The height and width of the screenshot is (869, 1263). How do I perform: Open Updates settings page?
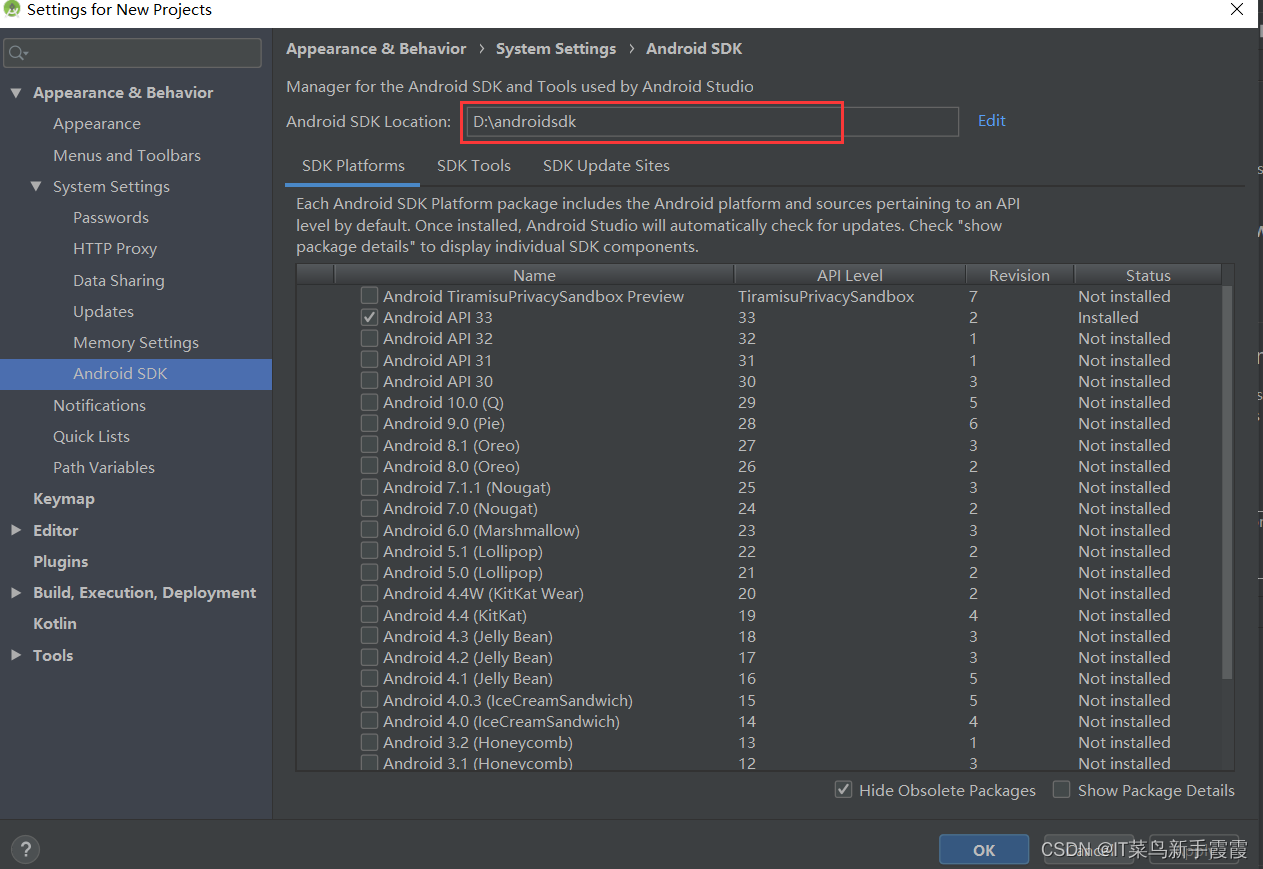(103, 311)
